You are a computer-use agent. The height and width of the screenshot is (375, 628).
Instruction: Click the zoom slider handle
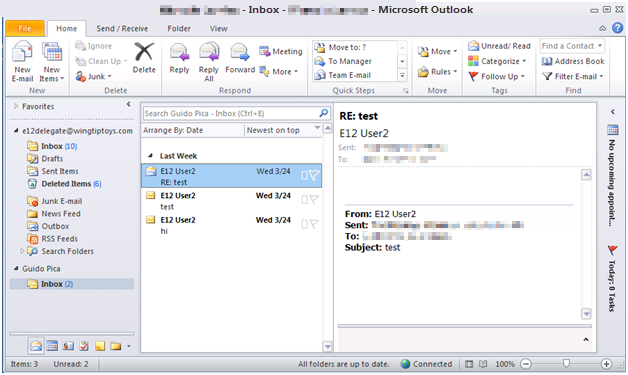pos(566,363)
